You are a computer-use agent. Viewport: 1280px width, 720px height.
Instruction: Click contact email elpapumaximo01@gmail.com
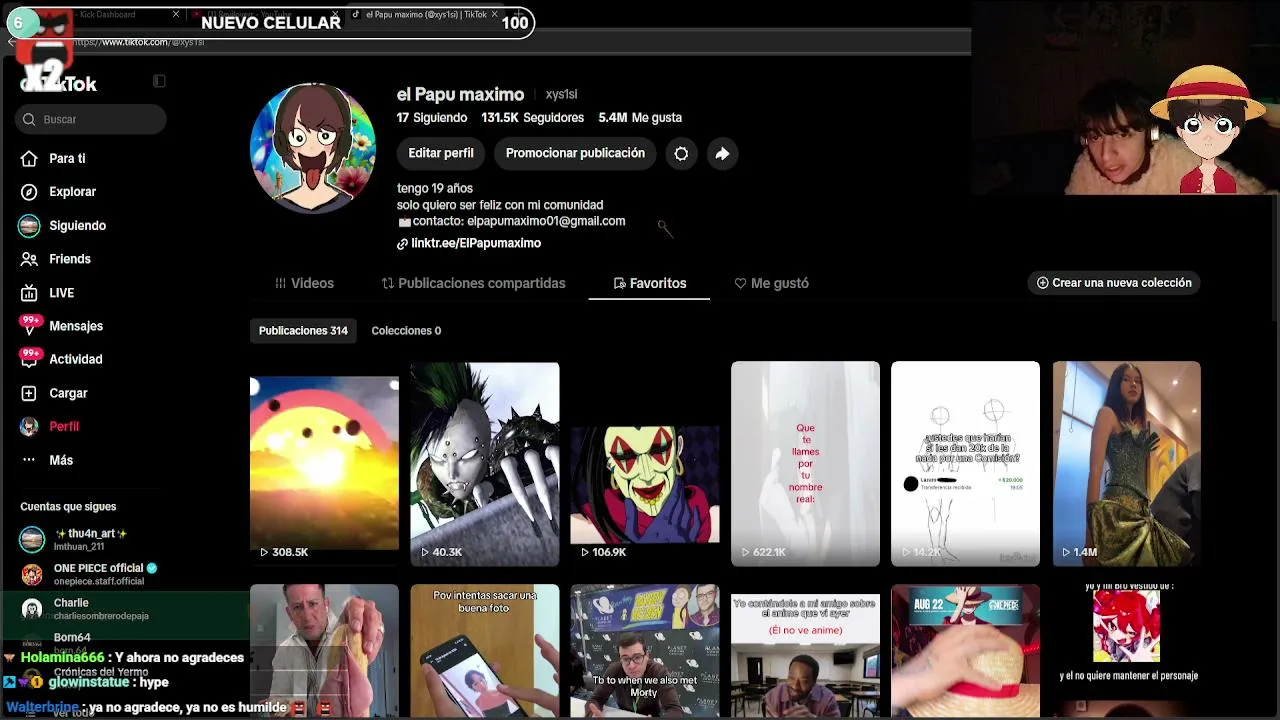(546, 221)
